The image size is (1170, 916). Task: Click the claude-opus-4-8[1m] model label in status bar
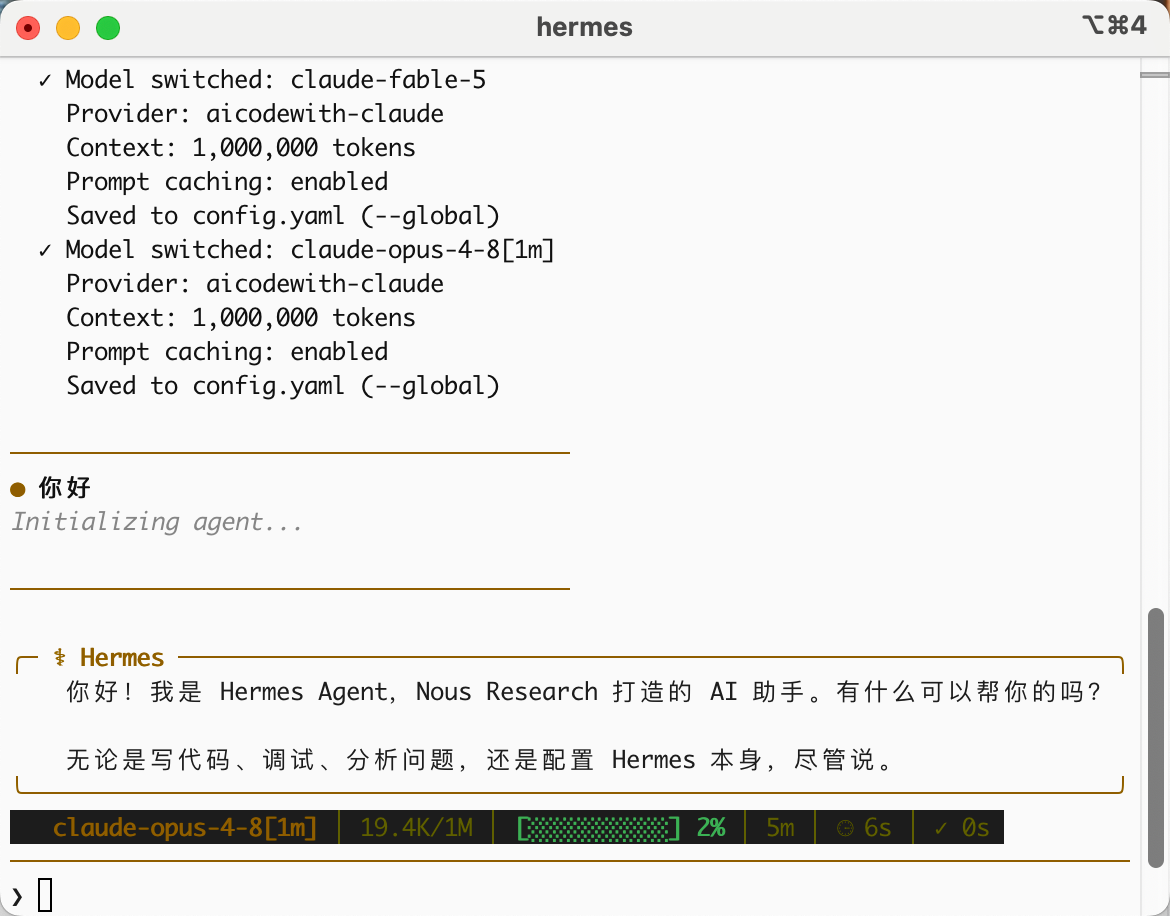[185, 827]
